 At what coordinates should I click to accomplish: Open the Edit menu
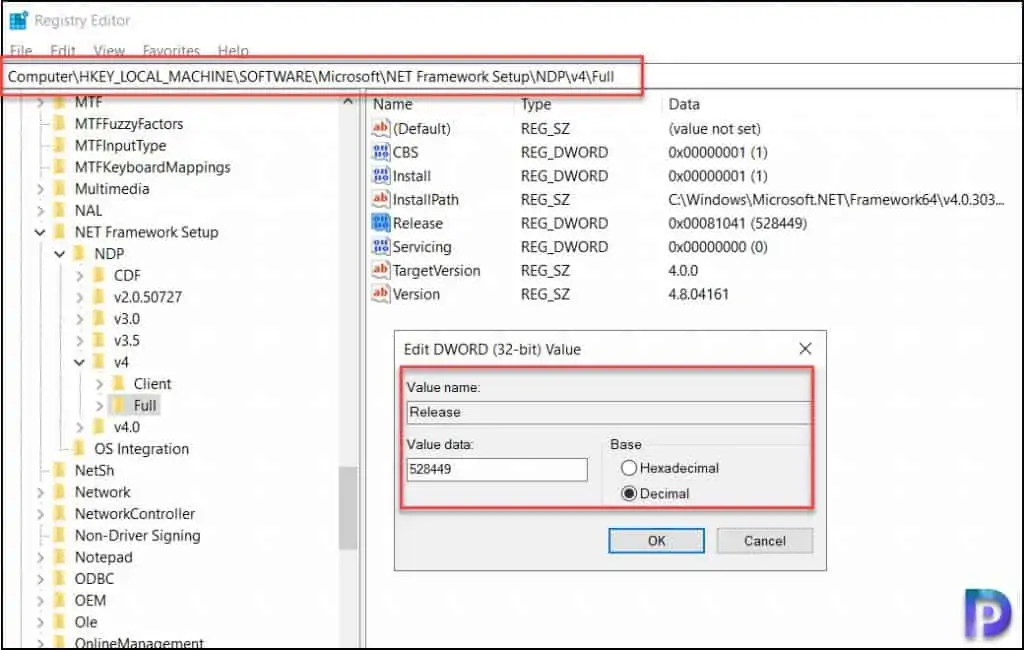click(x=63, y=50)
